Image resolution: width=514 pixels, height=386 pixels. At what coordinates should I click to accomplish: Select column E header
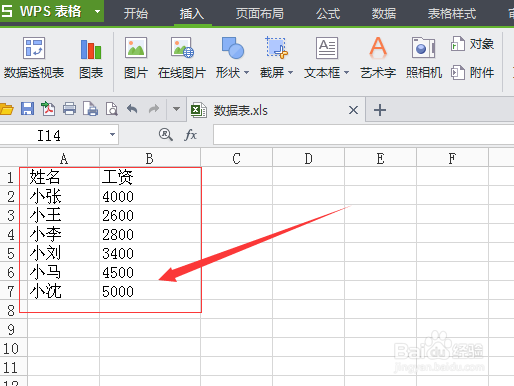click(380, 158)
